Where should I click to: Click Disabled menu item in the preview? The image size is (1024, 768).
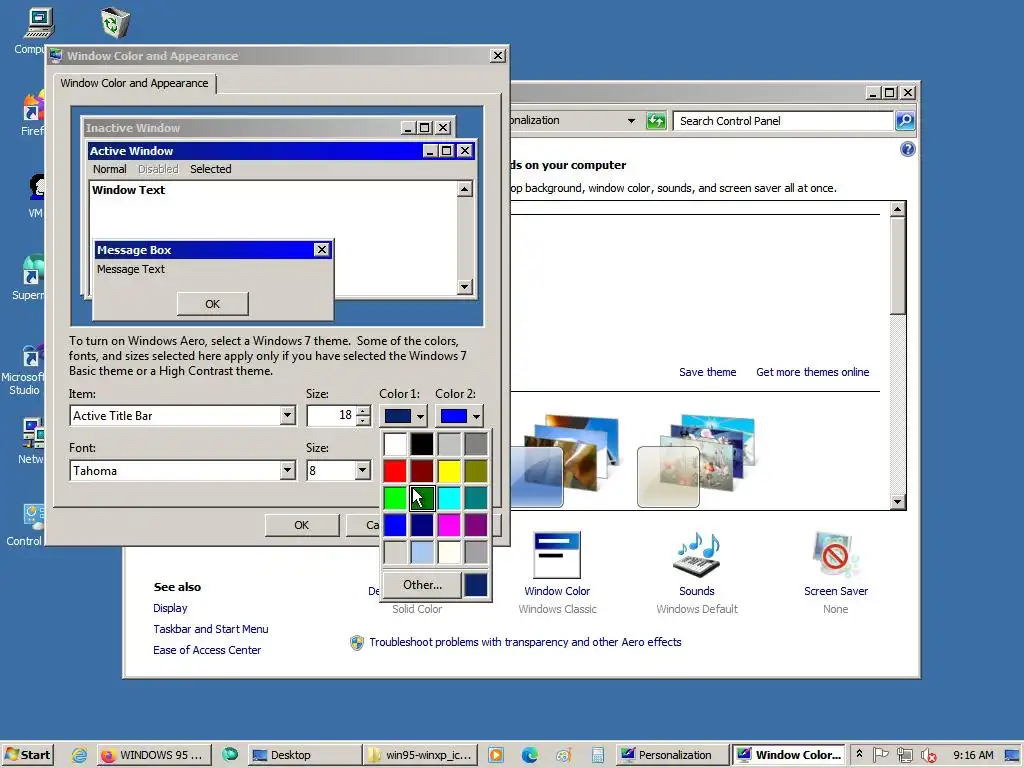pos(158,169)
